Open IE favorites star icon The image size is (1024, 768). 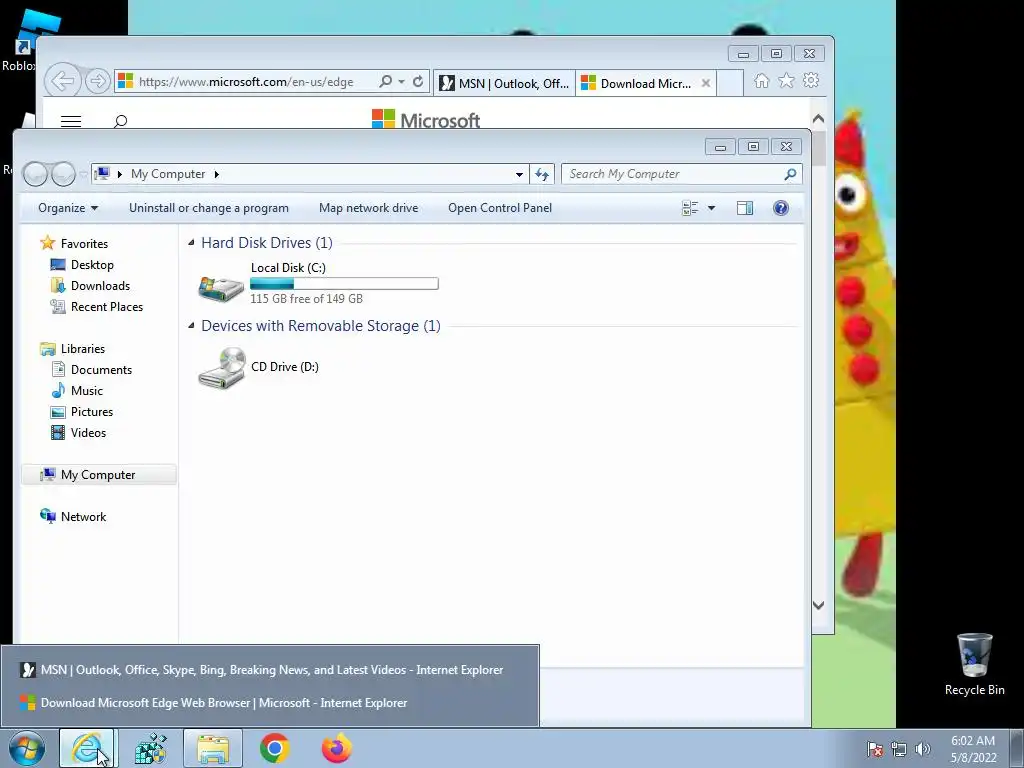(x=786, y=80)
